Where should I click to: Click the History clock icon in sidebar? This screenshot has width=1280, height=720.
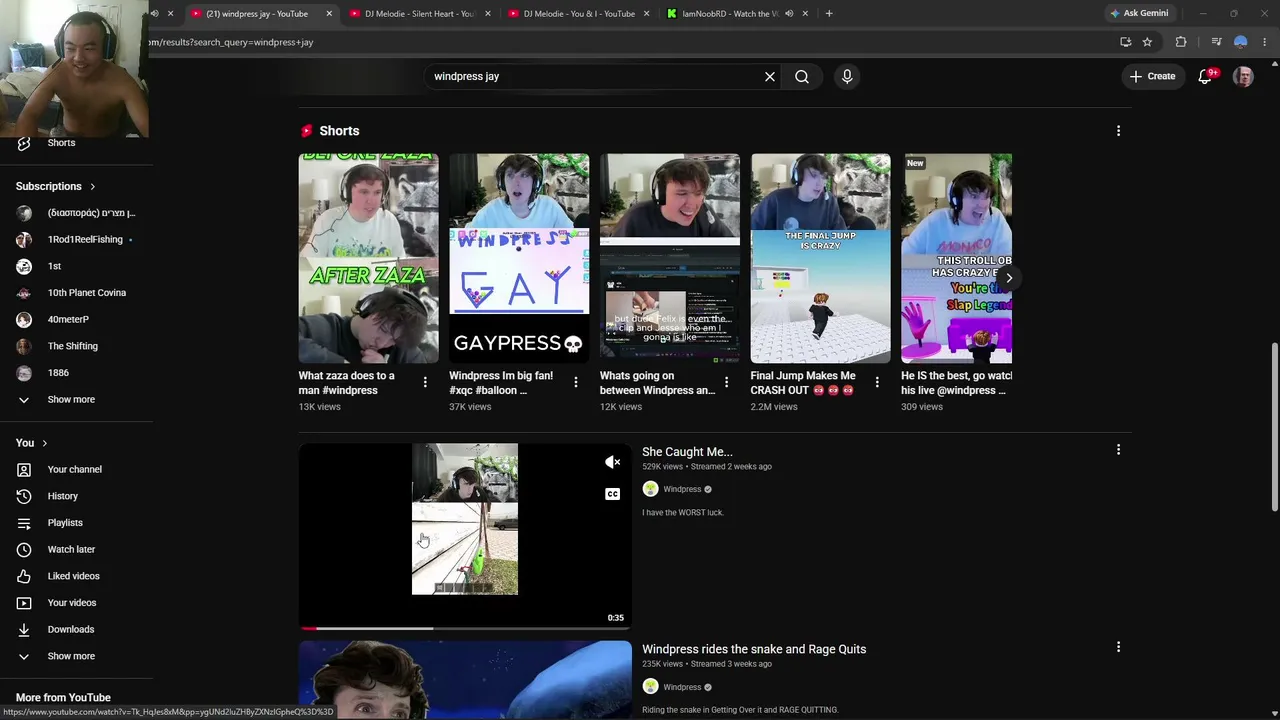pos(24,496)
